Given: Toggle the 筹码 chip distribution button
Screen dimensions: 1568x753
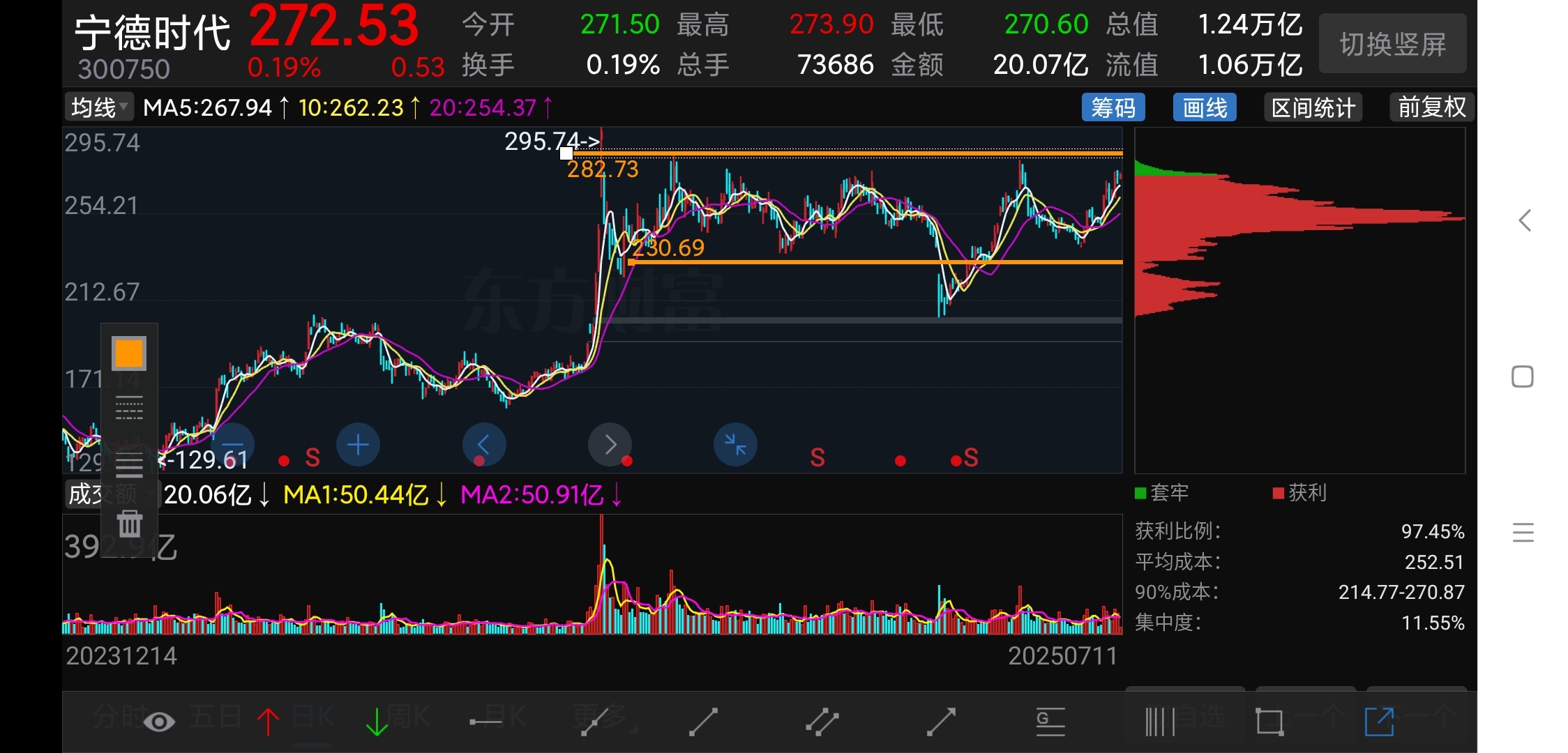Looking at the screenshot, I should [x=1113, y=107].
